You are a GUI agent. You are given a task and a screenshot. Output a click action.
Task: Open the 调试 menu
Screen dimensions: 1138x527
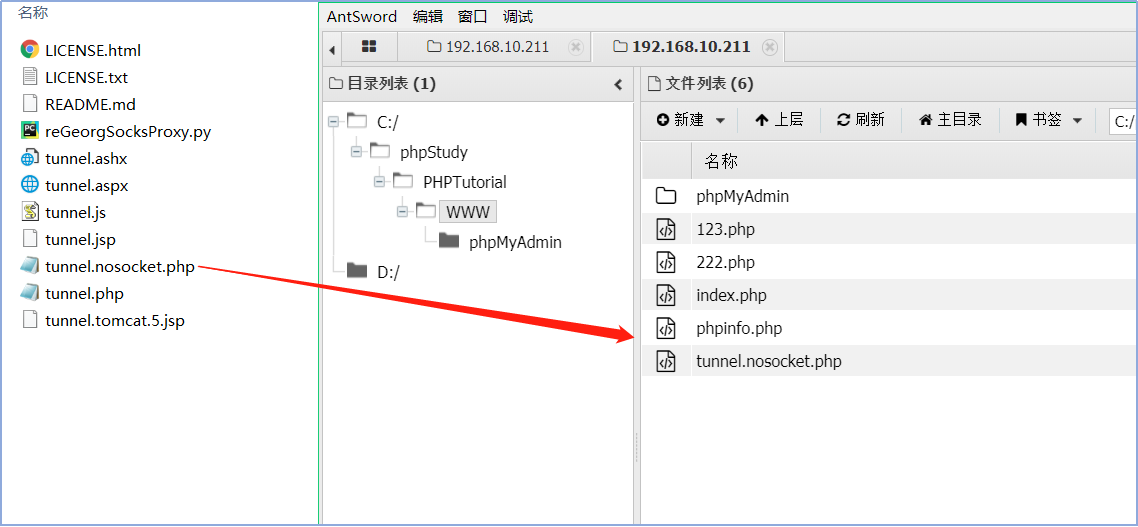[518, 17]
